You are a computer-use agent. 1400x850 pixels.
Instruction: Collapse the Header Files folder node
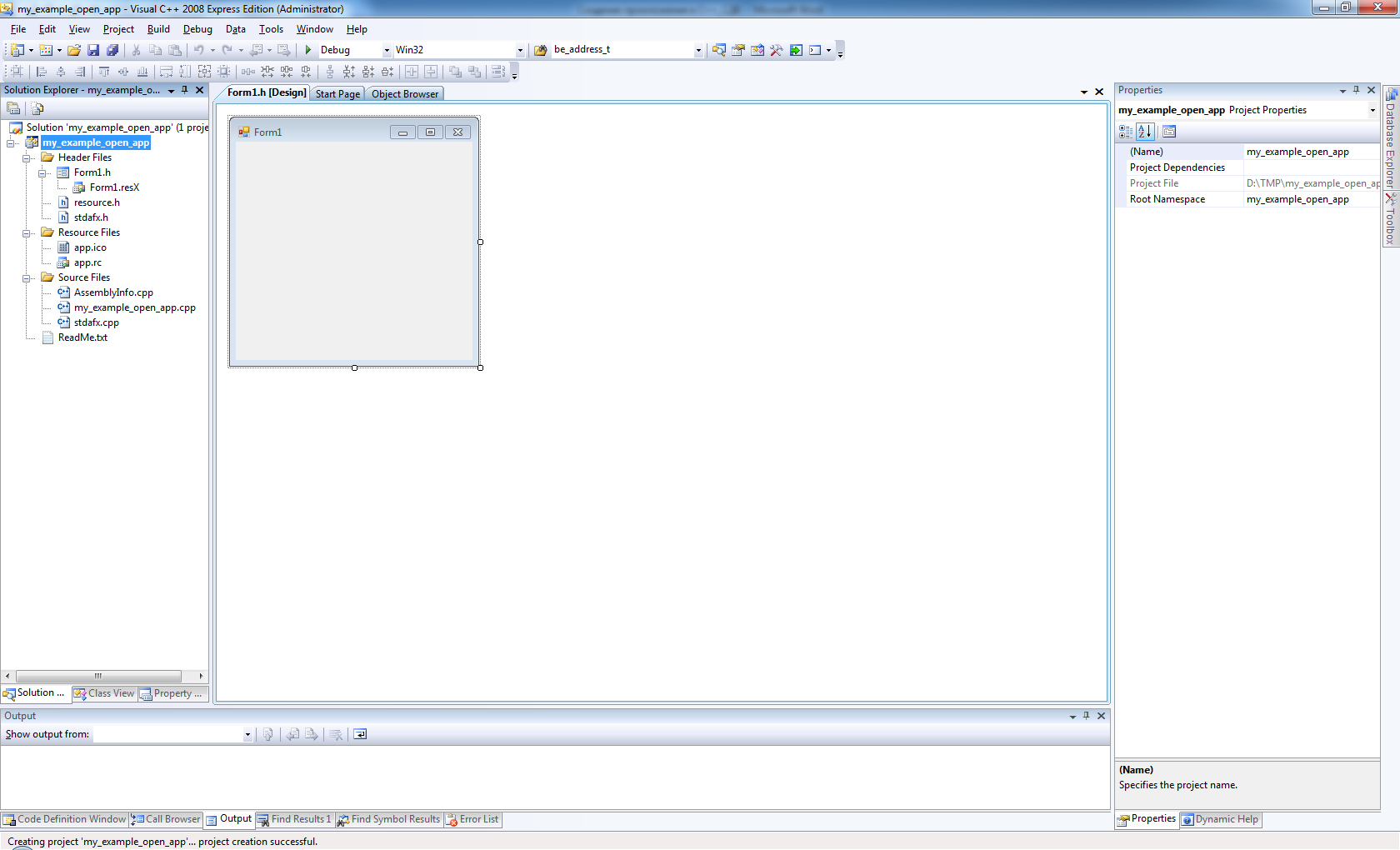coord(27,157)
